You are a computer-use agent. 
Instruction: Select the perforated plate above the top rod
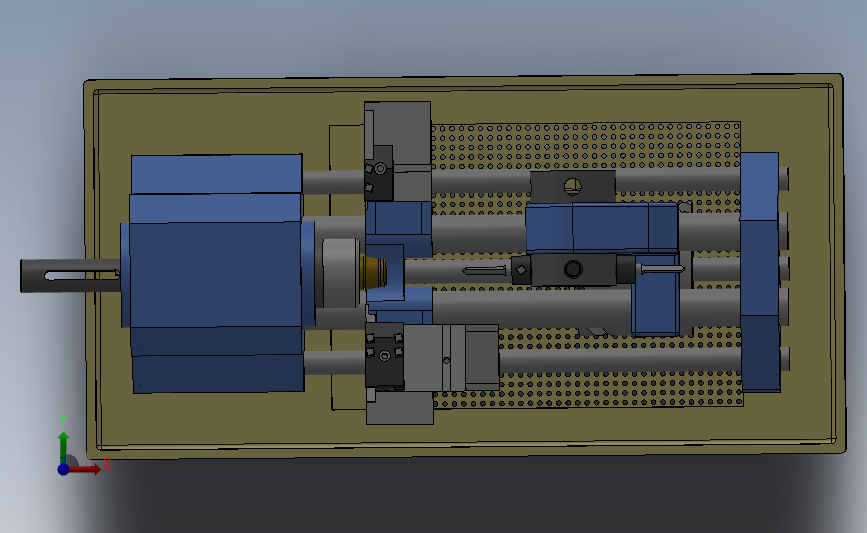click(x=586, y=145)
